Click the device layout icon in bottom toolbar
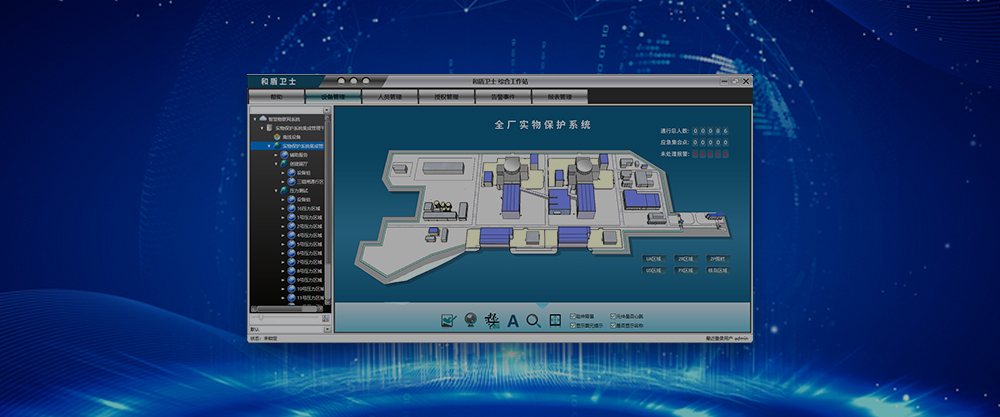This screenshot has width=1000, height=417. coord(491,320)
